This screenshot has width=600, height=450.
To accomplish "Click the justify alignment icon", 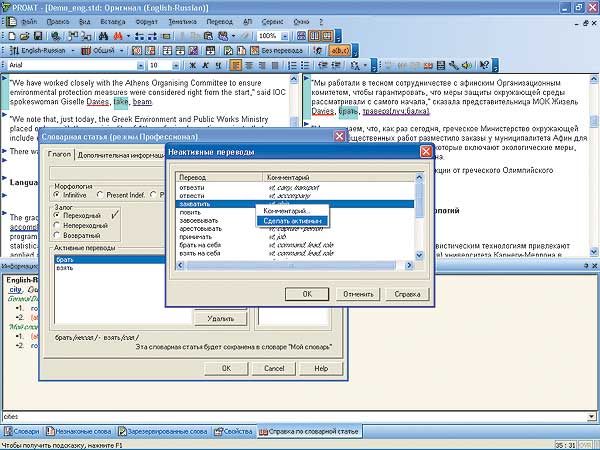I will coord(275,65).
